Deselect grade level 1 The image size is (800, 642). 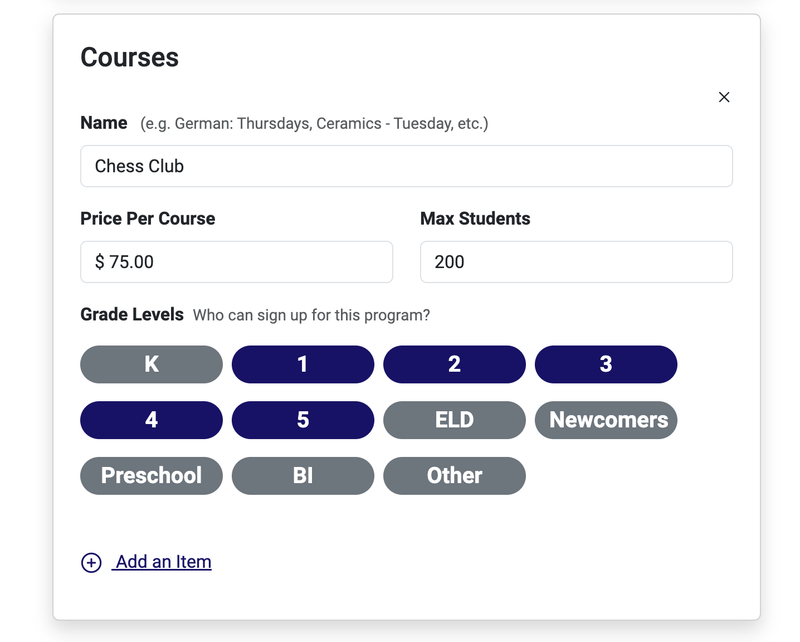click(x=303, y=364)
